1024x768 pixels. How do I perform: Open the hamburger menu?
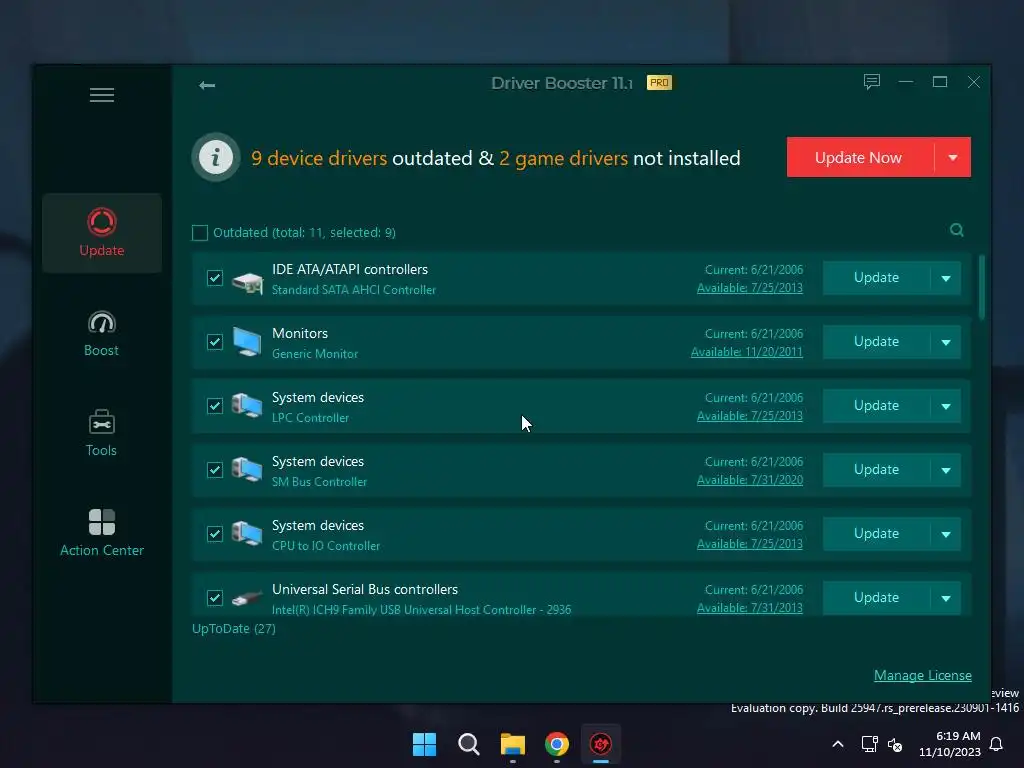coord(102,95)
